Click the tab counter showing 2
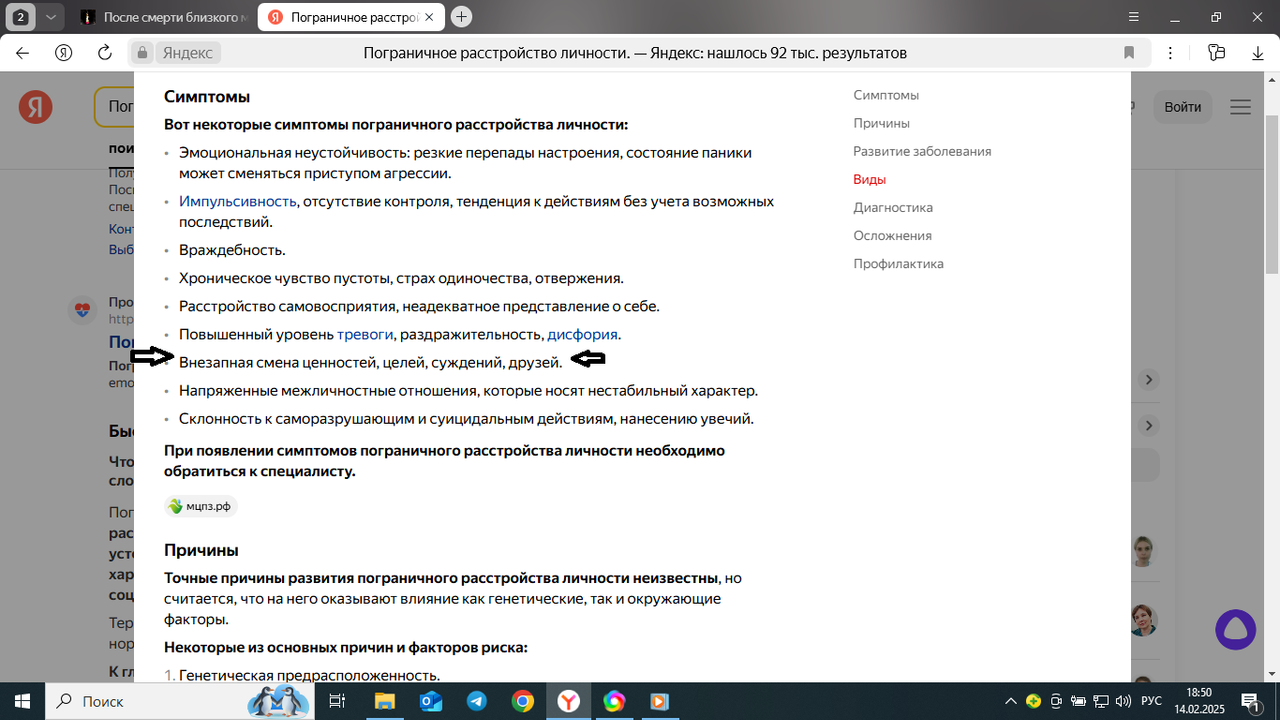 coord(20,17)
